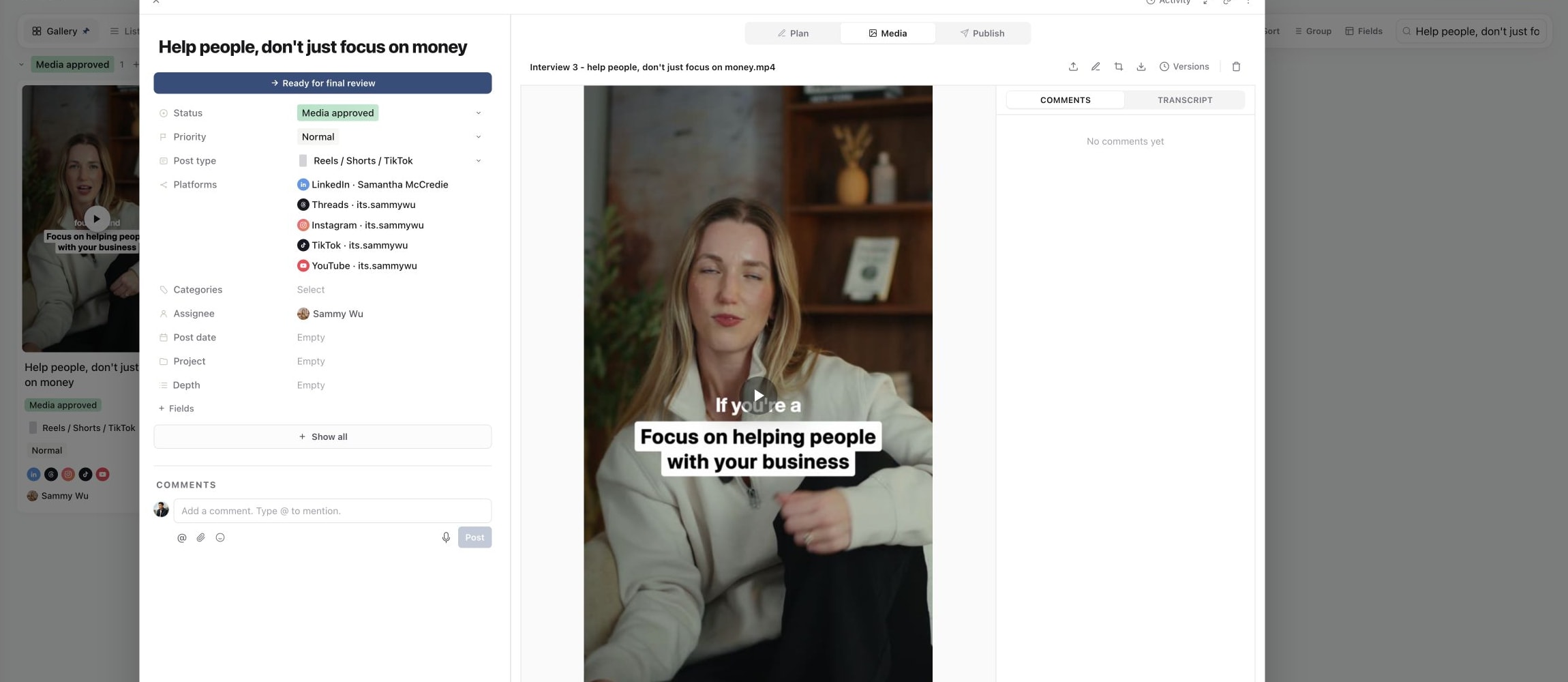Click Instagram · its.sammywu platform
1568x682 pixels.
[x=361, y=225]
